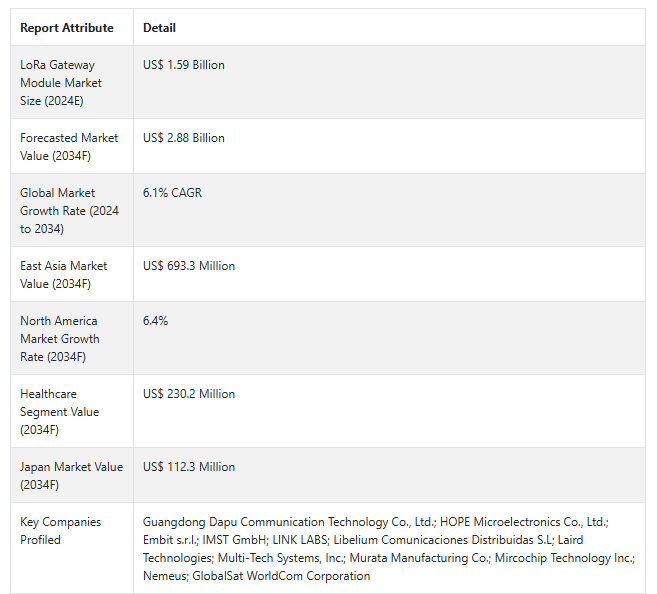Click the Report Attribute column header
The height and width of the screenshot is (594, 657).
coord(67,28)
